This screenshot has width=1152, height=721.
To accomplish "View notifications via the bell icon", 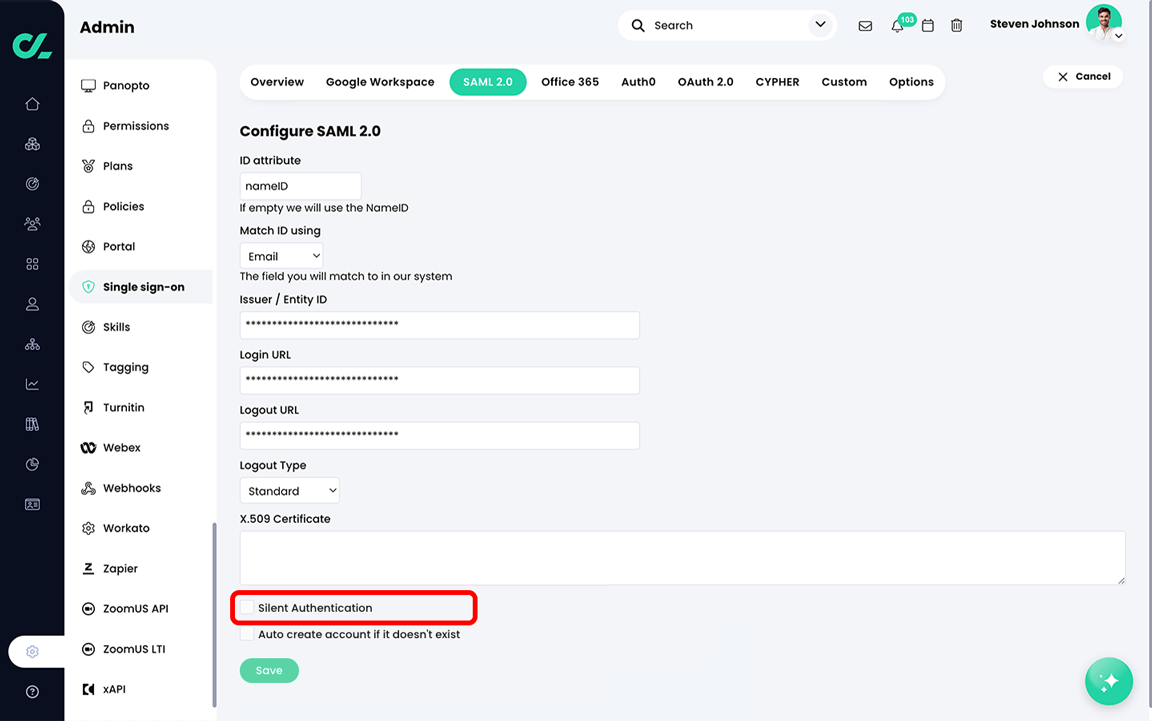I will [x=896, y=25].
